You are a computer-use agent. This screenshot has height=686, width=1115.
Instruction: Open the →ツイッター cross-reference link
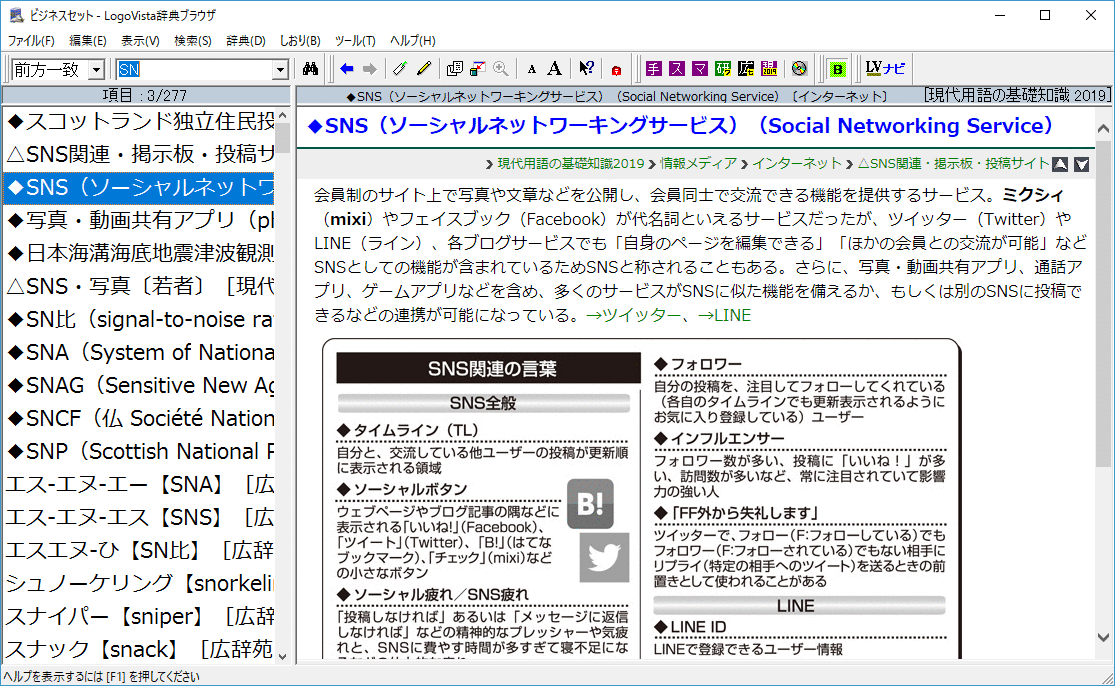(633, 316)
